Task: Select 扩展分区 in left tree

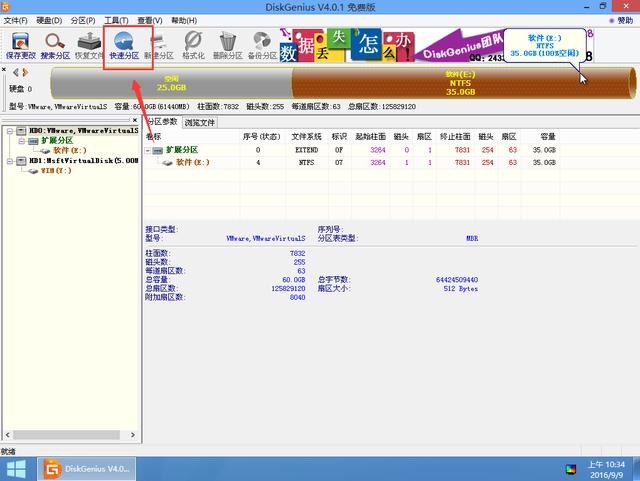Action: (57, 140)
